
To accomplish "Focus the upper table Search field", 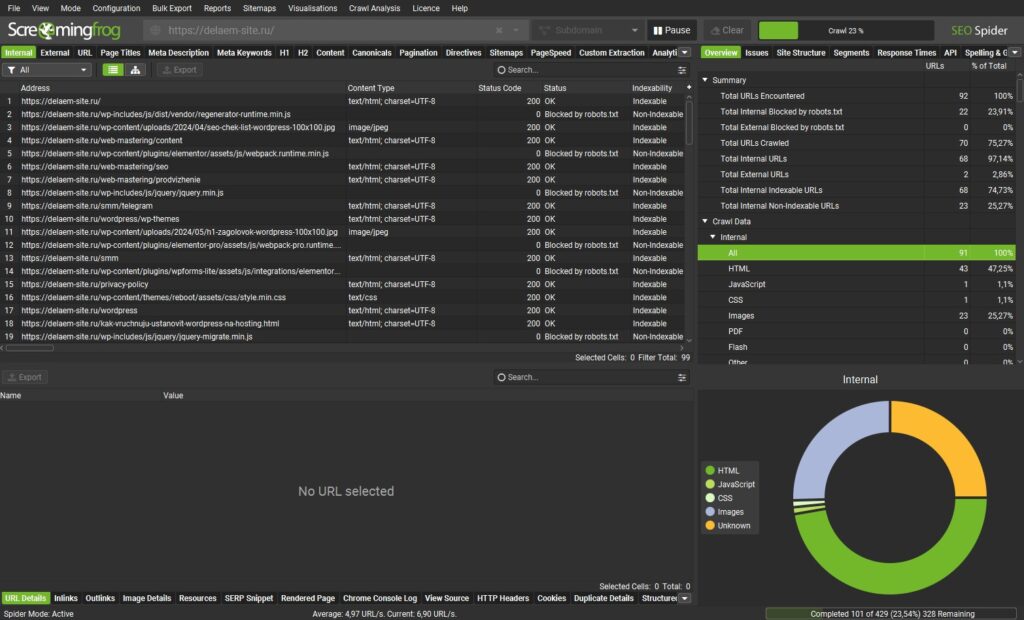I will [x=584, y=70].
